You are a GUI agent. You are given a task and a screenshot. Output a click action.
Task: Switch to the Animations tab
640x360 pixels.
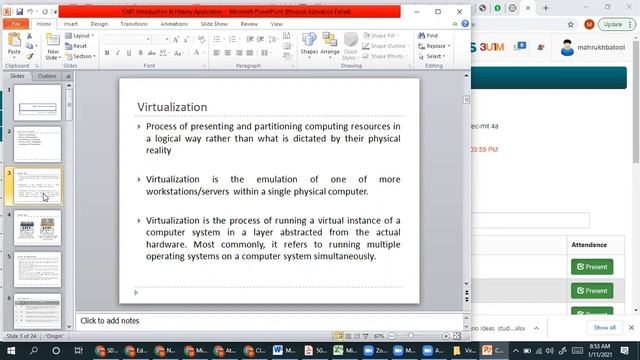coord(174,24)
